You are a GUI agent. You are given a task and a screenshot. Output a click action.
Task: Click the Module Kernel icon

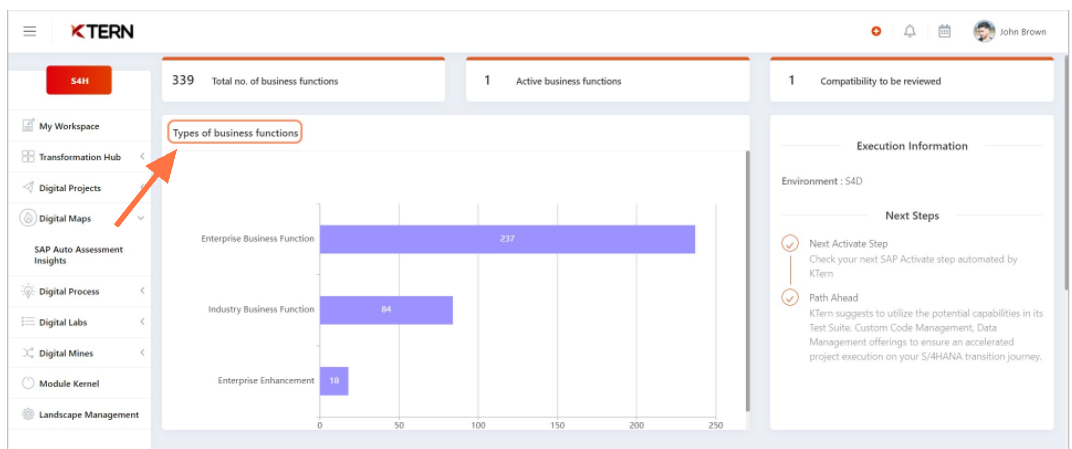(x=28, y=383)
